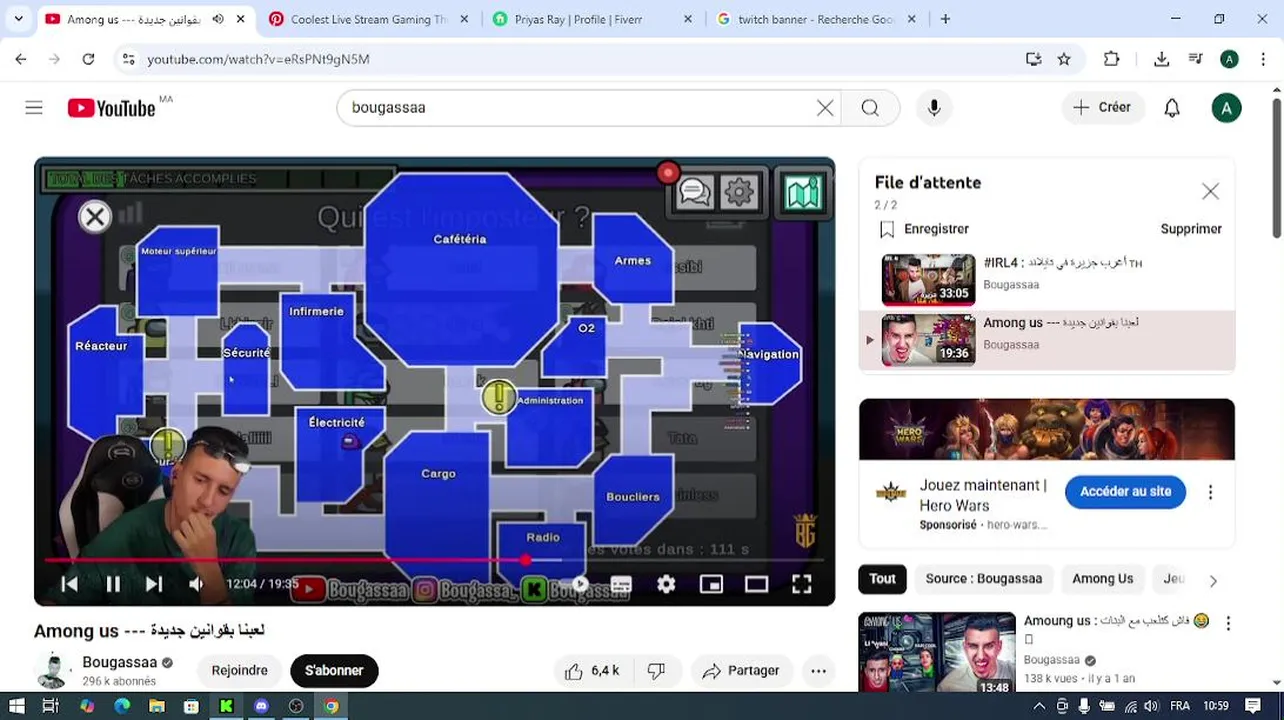Screen dimensions: 1284x720
Task: Open the Chrome extensions puzzle icon
Action: click(x=1111, y=59)
